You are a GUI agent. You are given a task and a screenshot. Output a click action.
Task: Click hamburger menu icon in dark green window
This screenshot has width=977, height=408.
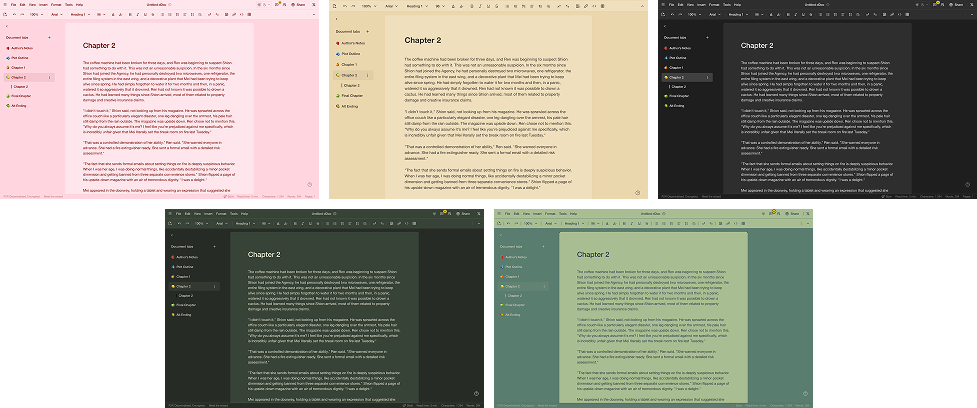[169, 213]
